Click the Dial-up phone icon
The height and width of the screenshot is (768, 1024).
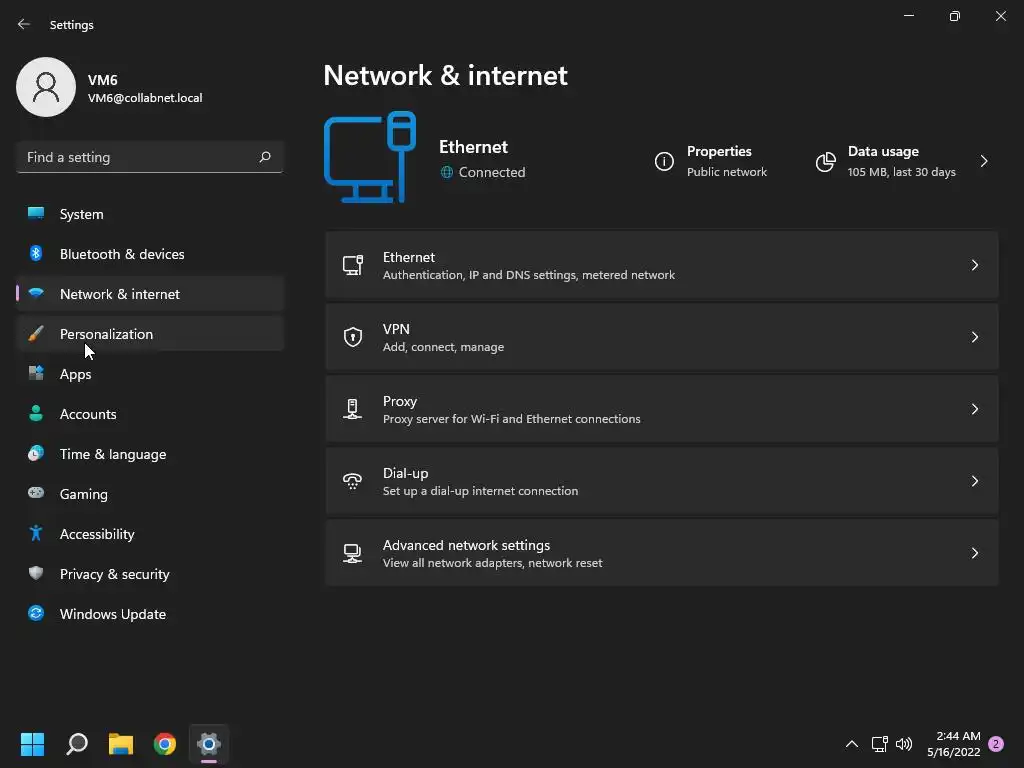[352, 481]
